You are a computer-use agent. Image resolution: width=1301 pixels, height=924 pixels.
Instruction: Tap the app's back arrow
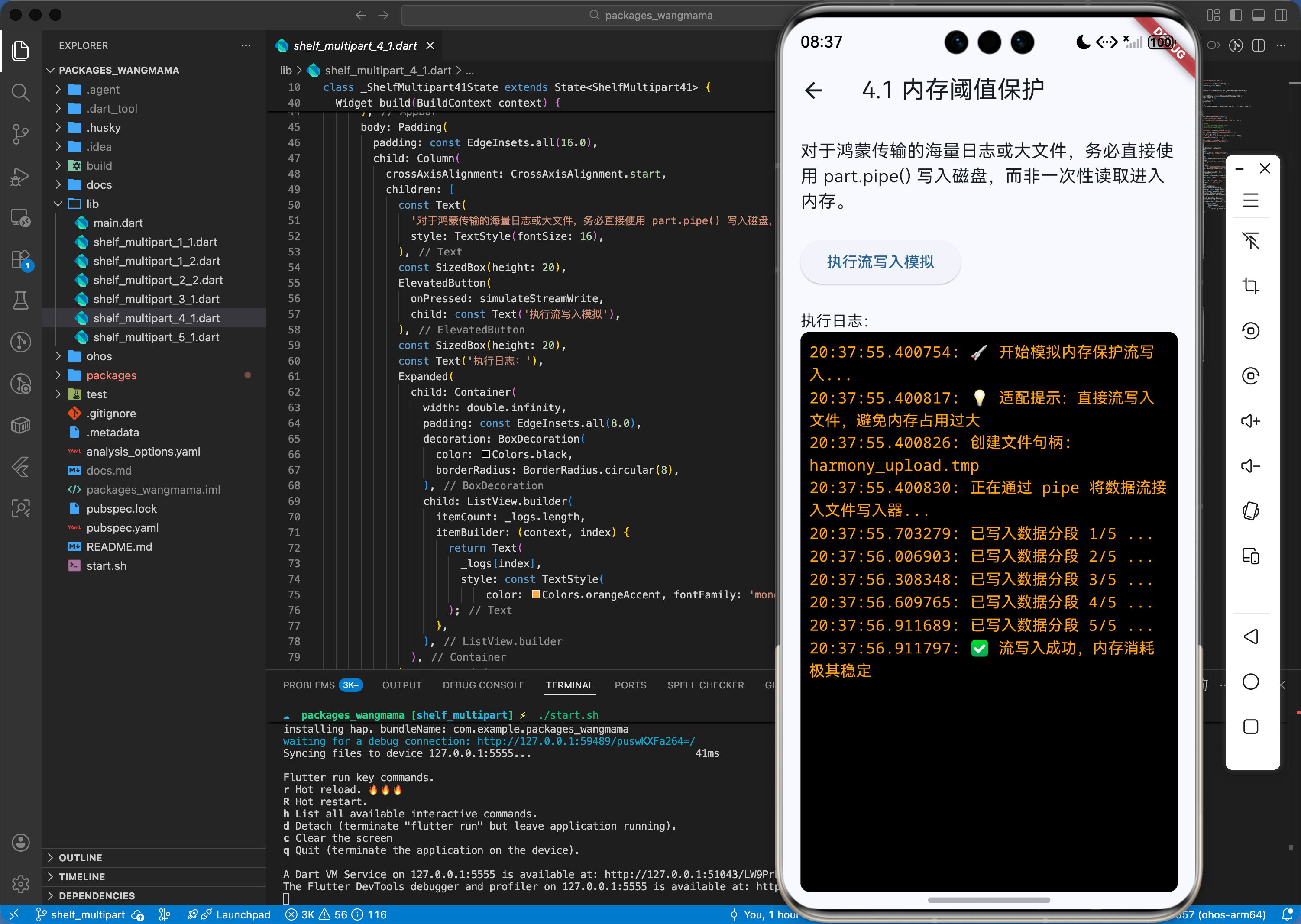coord(814,90)
